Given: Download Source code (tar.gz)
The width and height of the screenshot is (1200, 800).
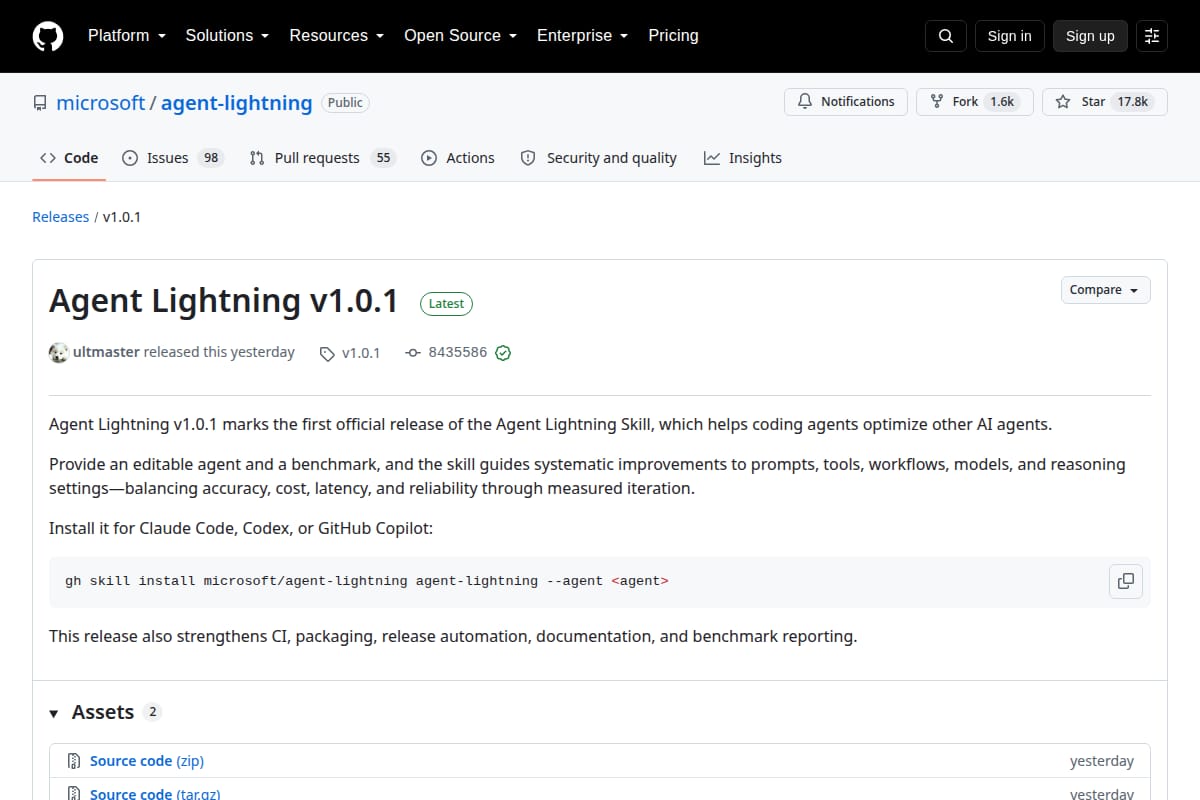Looking at the screenshot, I should tap(155, 794).
